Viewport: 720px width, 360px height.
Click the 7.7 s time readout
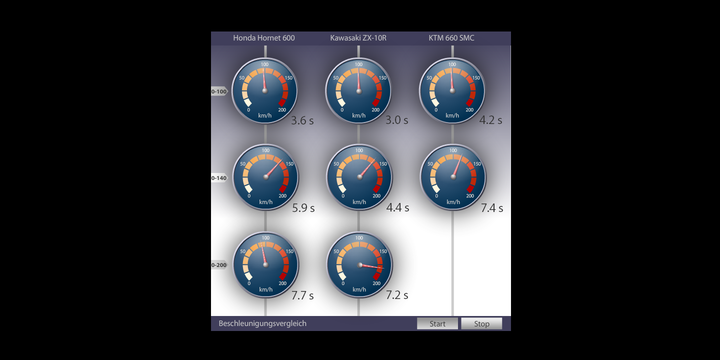tap(303, 296)
